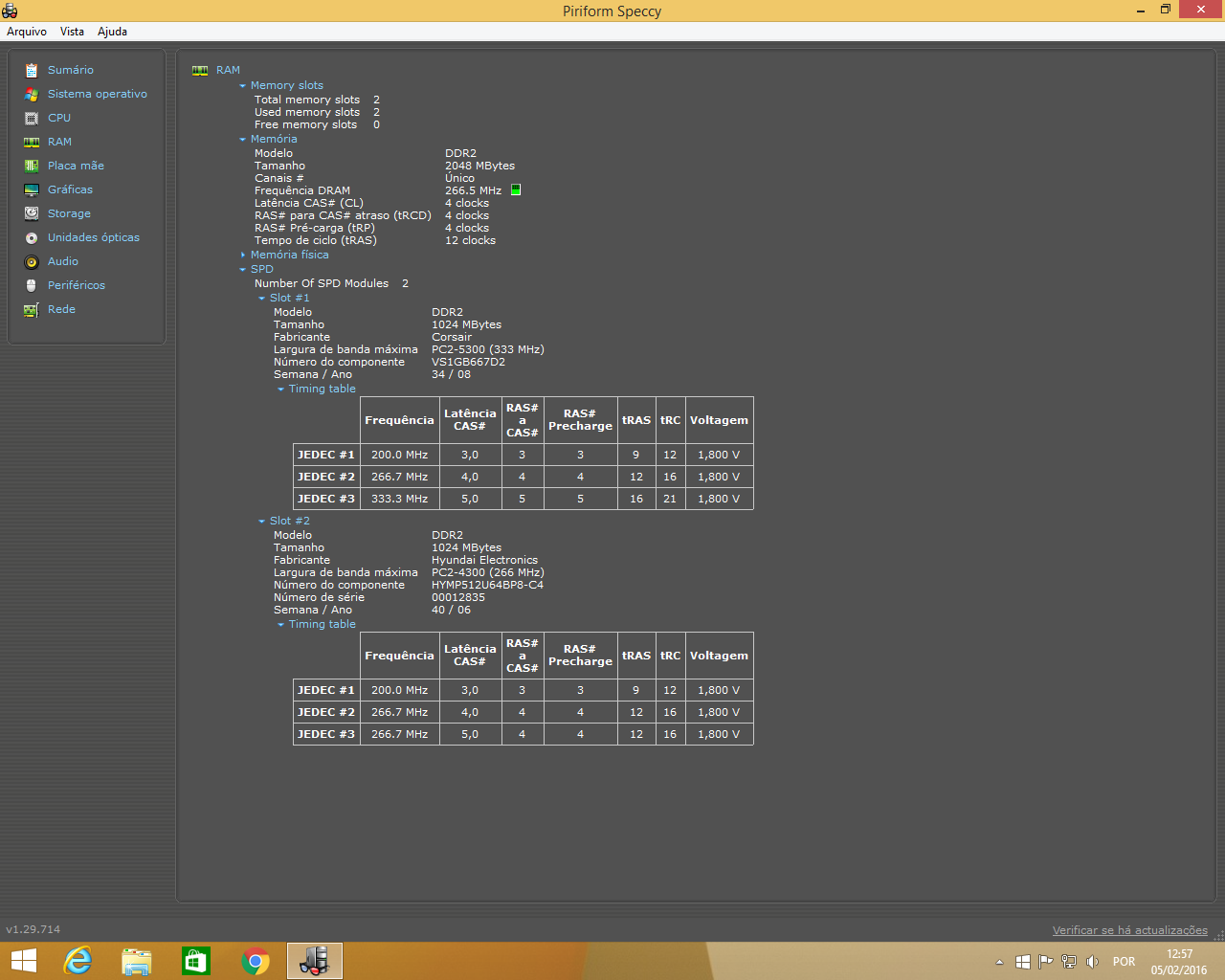1225x980 pixels.
Task: Go to the Sumário section
Action: 71,70
